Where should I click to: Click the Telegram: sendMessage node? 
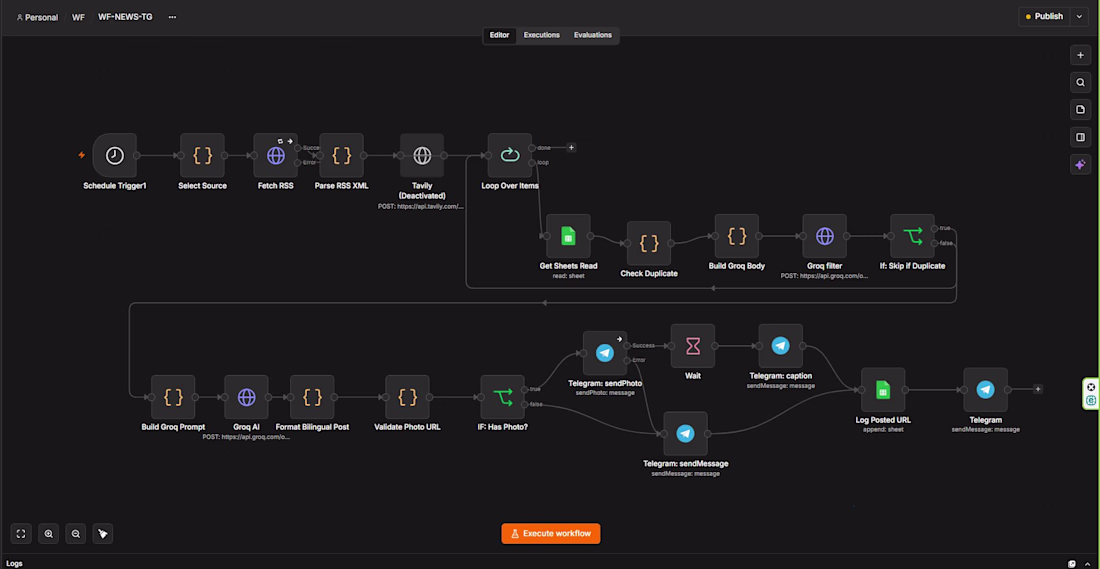685,434
